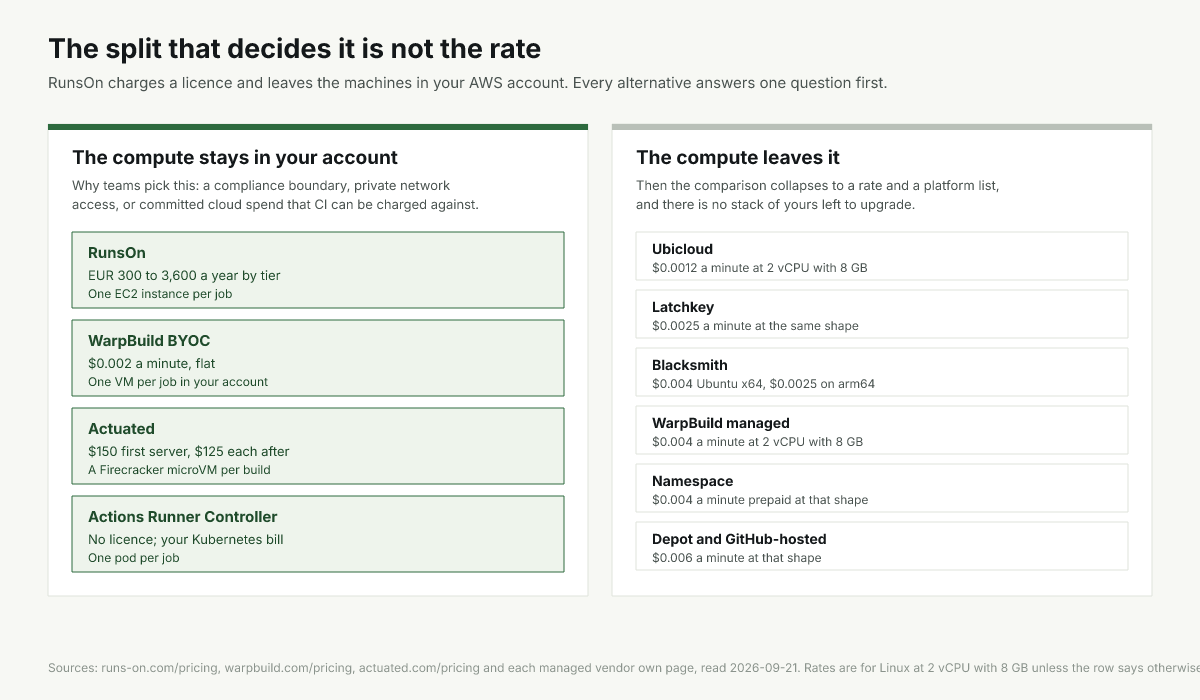Click the Ubicloud row
Image resolution: width=1200 pixels, height=700 pixels.
coord(882,256)
